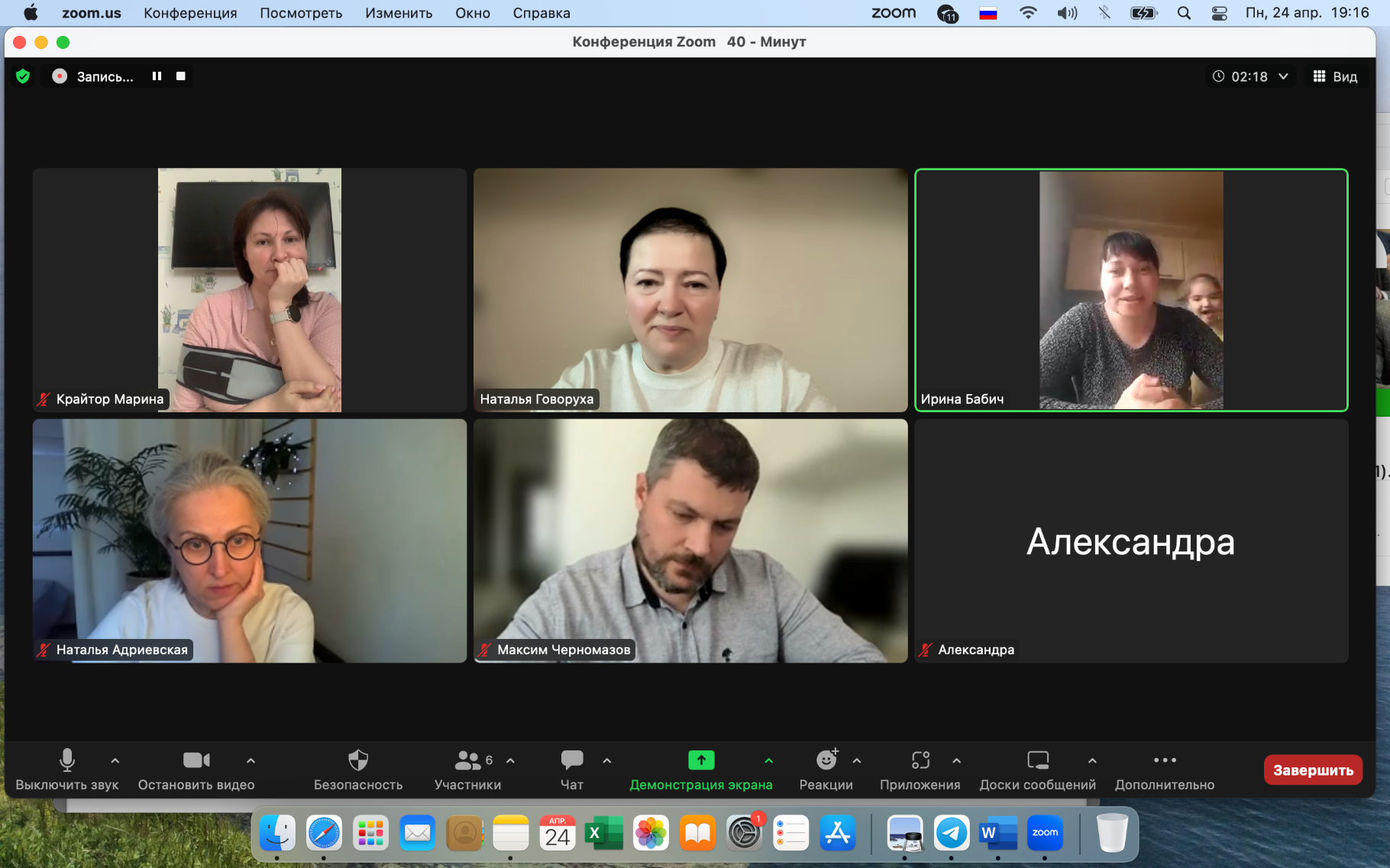Viewport: 1390px width, 868px height.
Task: Open the Chat panel
Action: click(571, 760)
